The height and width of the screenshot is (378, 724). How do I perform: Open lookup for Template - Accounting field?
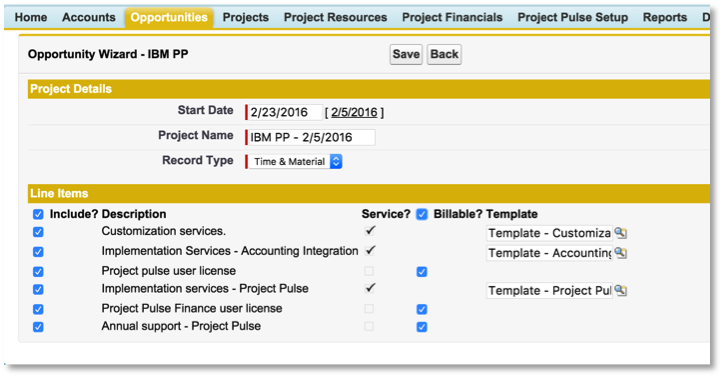pyautogui.click(x=621, y=253)
